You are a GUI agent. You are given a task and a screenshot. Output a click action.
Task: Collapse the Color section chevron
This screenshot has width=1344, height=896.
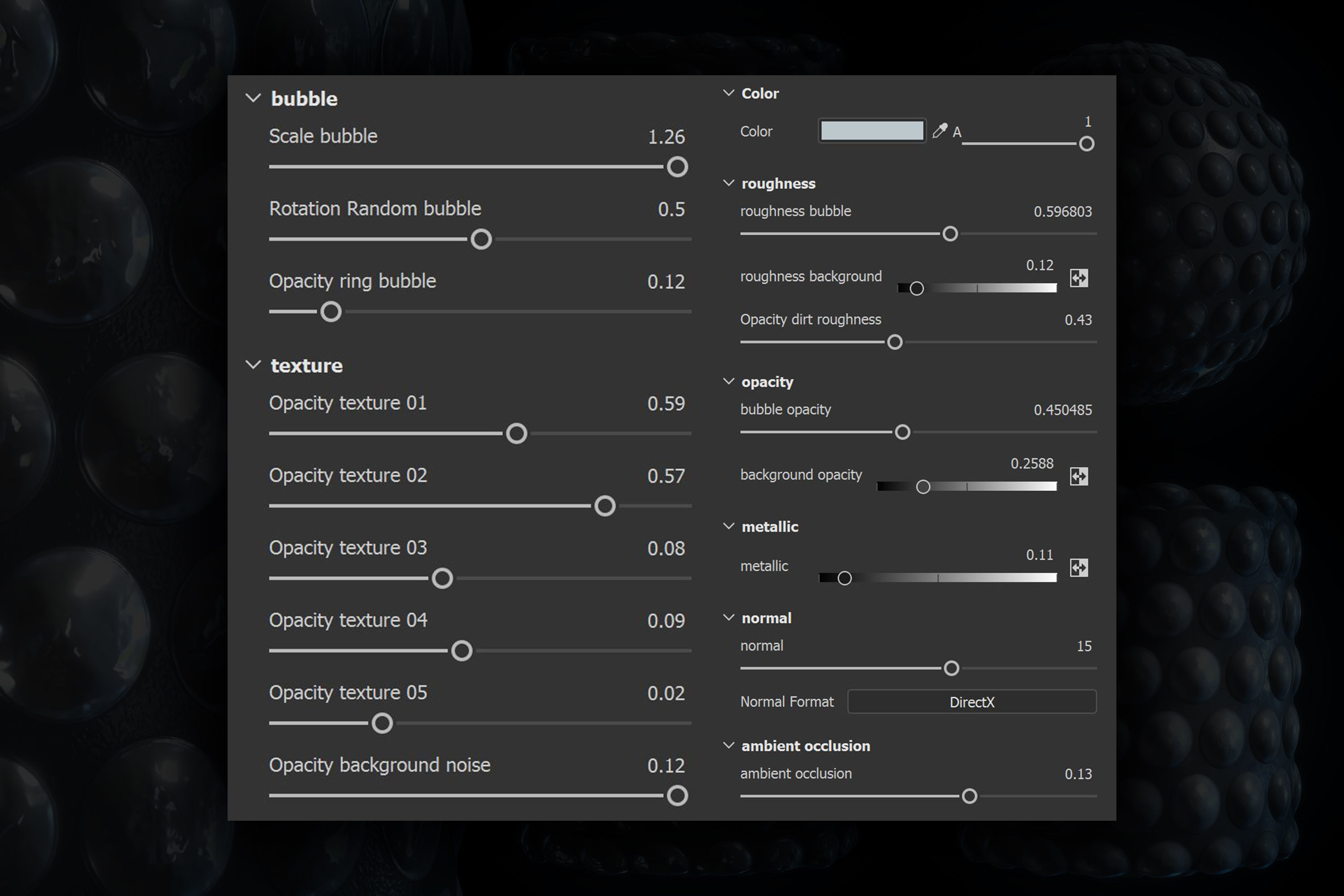coord(728,93)
